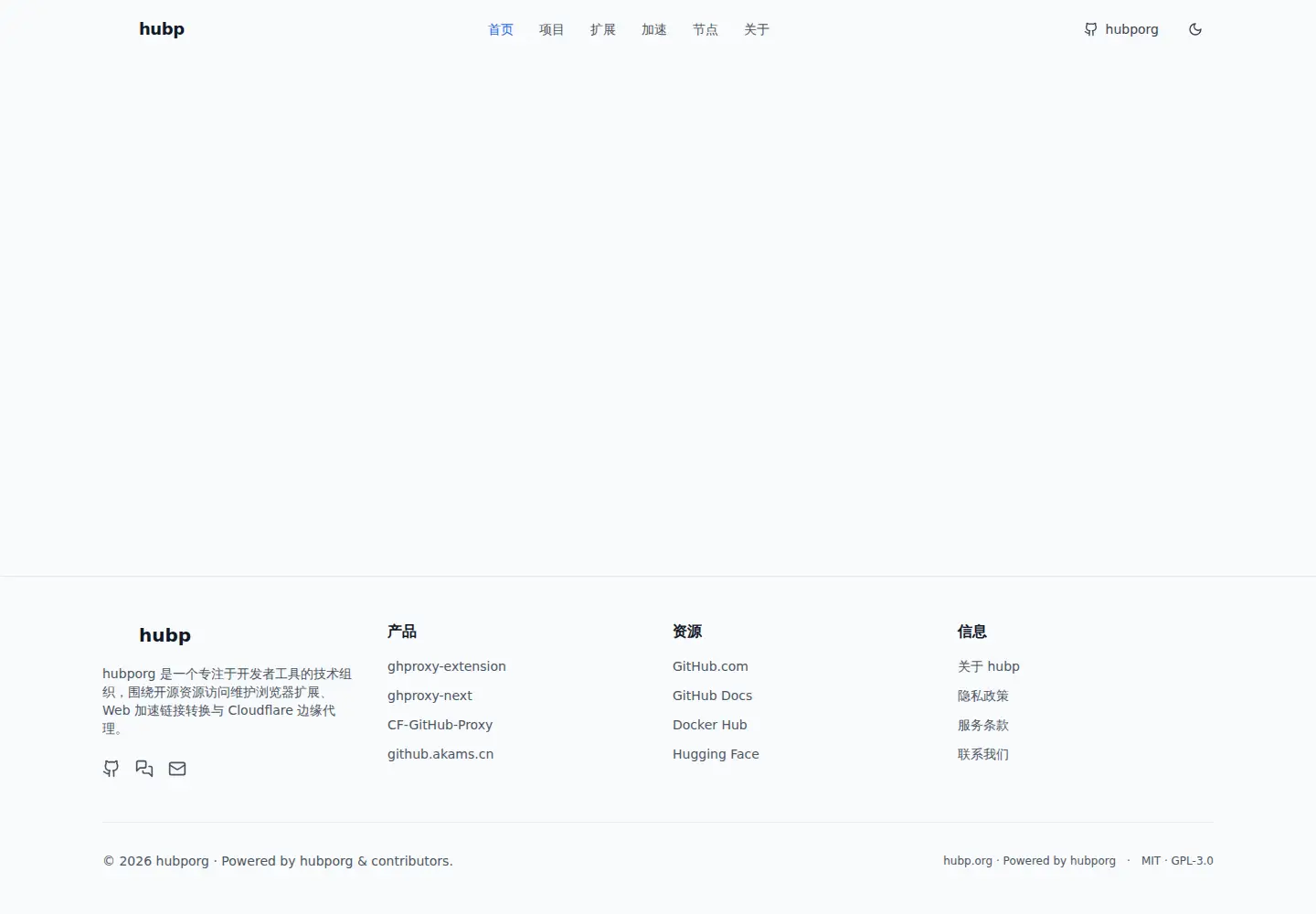
Task: Open the CF-GitHub-Proxy product link
Action: pyautogui.click(x=440, y=725)
